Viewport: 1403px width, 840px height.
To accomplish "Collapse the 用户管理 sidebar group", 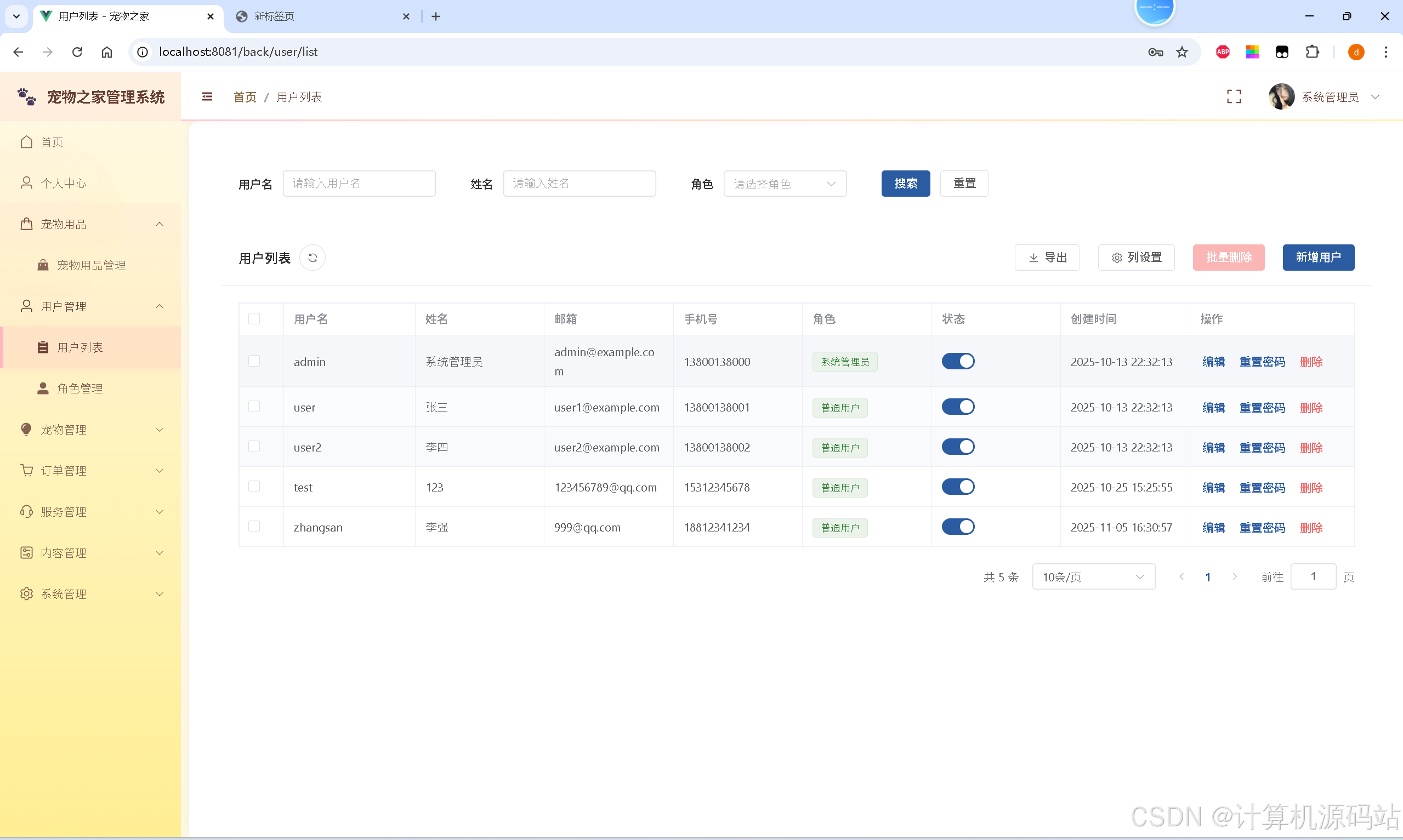I will [x=90, y=306].
